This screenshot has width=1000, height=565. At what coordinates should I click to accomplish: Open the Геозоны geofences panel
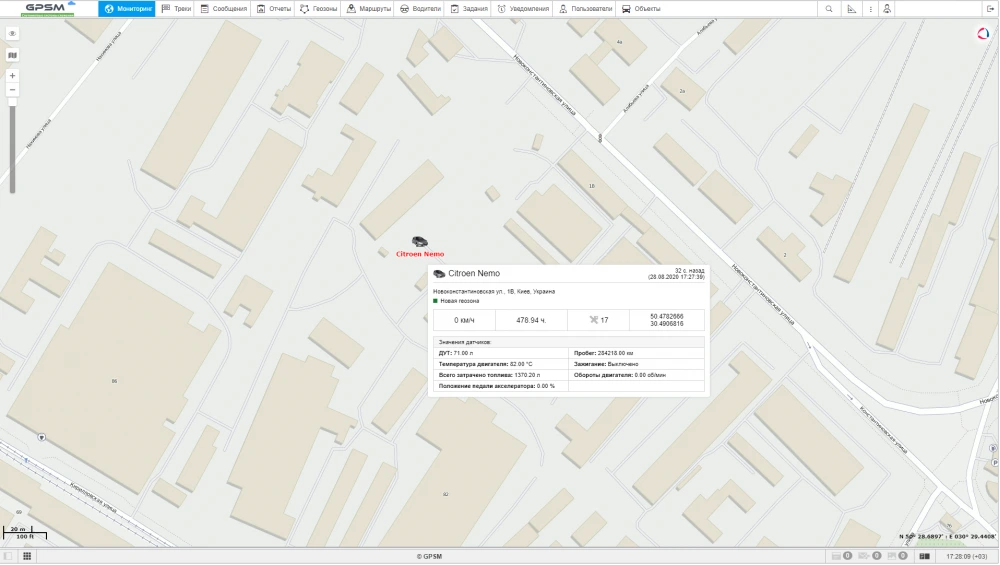(318, 8)
